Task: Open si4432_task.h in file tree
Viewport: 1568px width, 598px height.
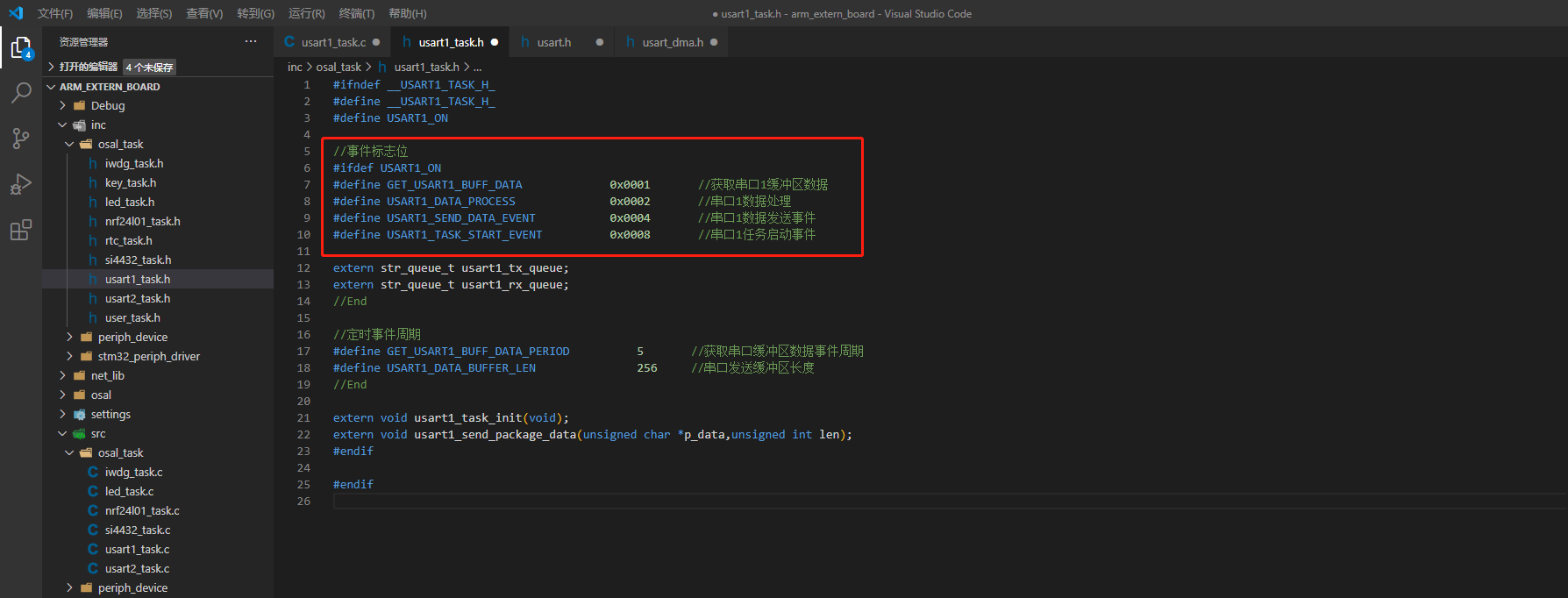Action: [x=138, y=260]
